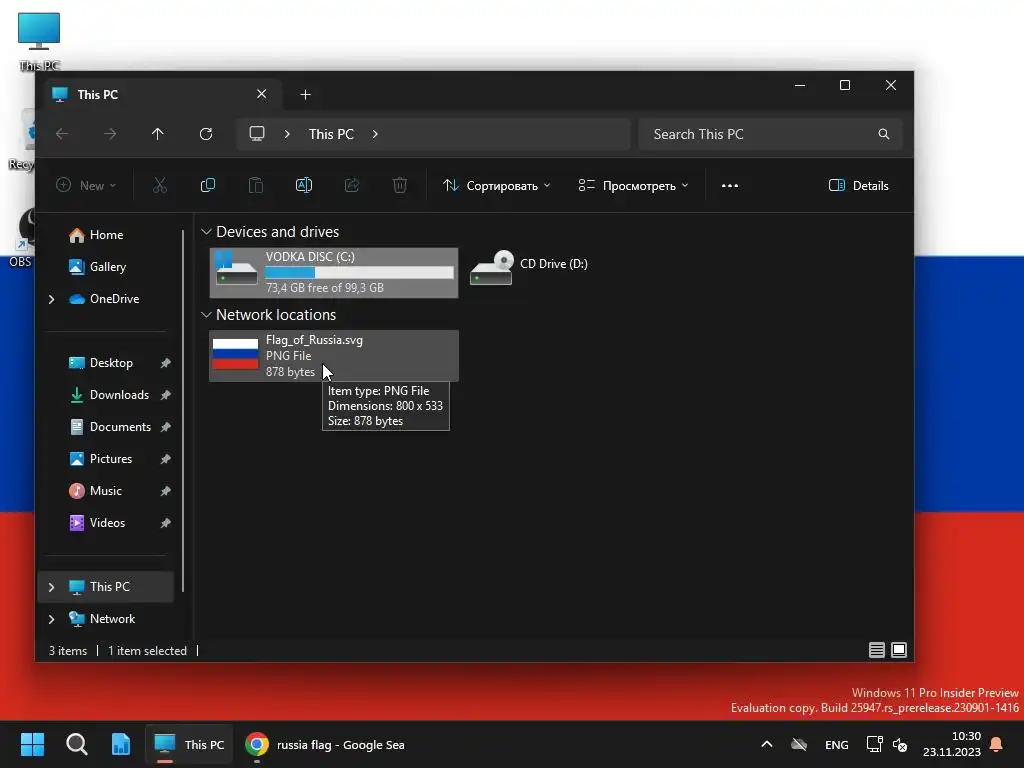Click the Copy icon in toolbar
The image size is (1024, 768).
pyautogui.click(x=208, y=185)
